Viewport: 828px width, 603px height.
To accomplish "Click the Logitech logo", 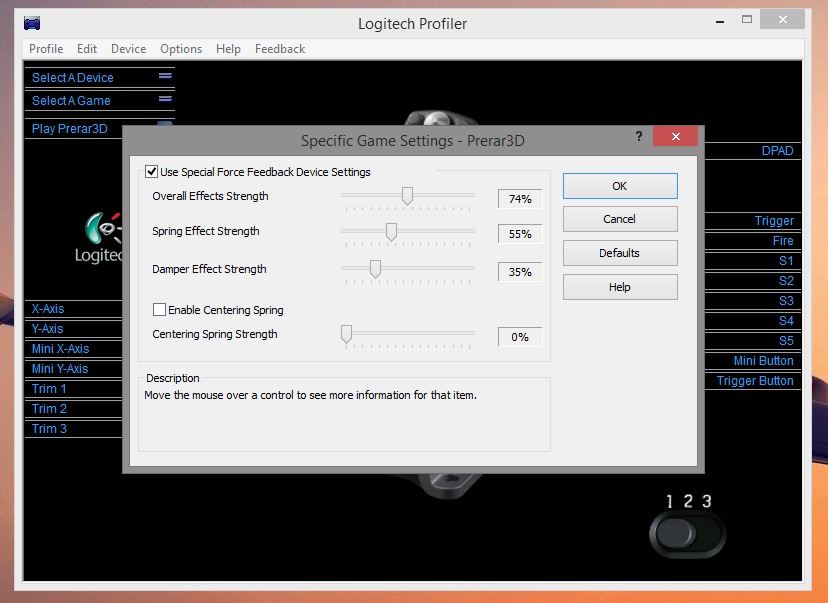I will [x=100, y=238].
